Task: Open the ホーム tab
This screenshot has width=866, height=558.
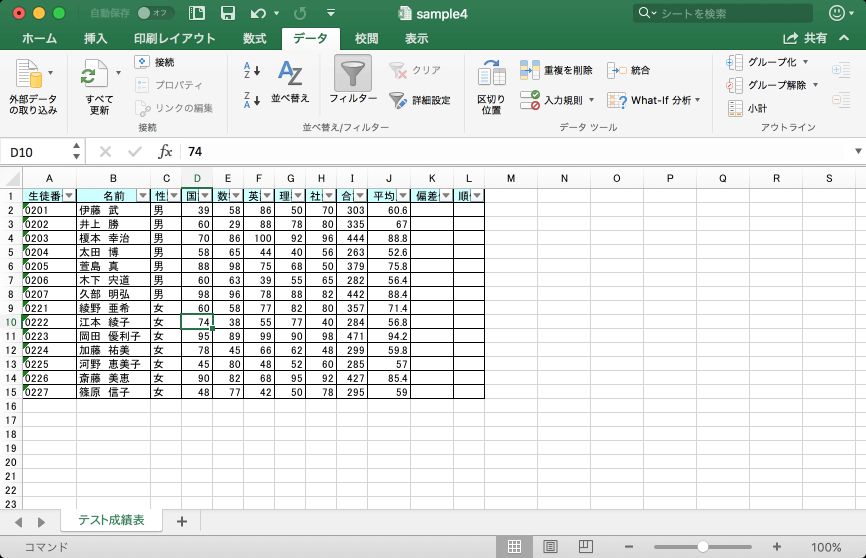Action: click(39, 38)
